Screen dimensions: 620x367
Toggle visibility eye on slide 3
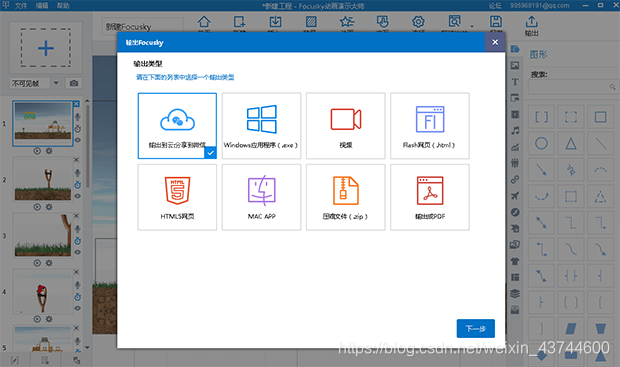pos(78,252)
